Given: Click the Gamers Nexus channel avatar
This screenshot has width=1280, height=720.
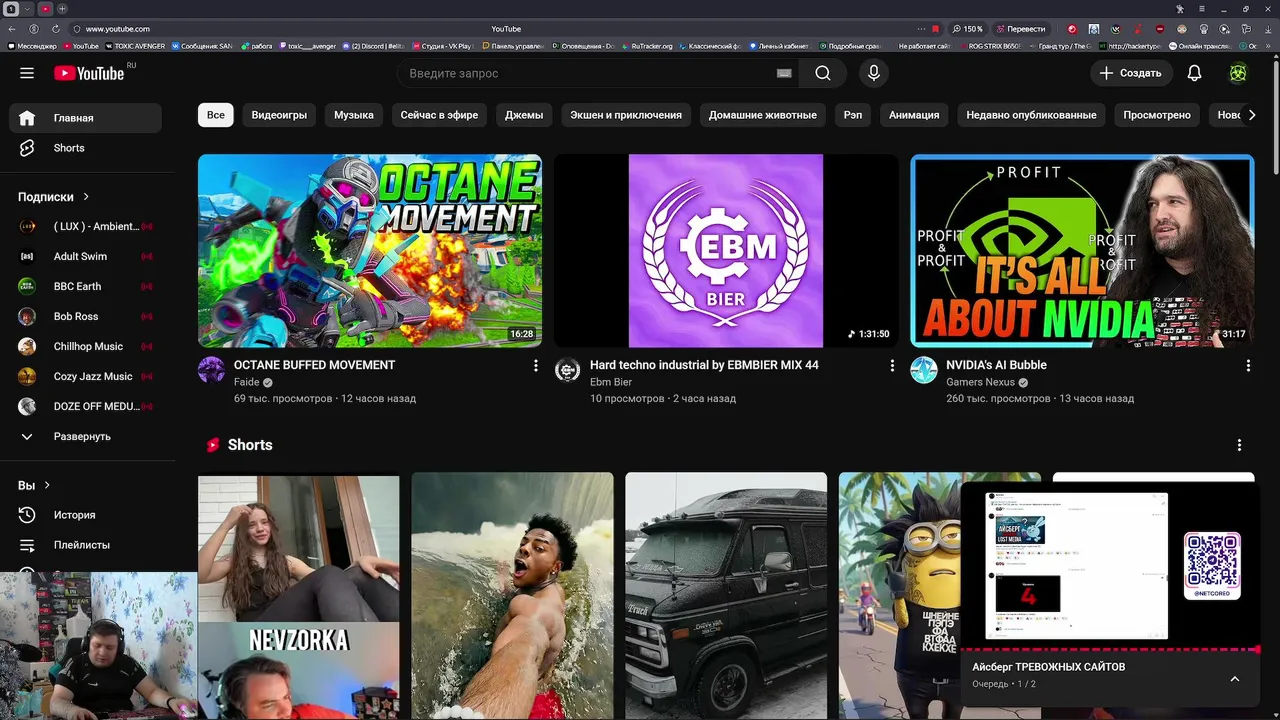Looking at the screenshot, I should [924, 370].
